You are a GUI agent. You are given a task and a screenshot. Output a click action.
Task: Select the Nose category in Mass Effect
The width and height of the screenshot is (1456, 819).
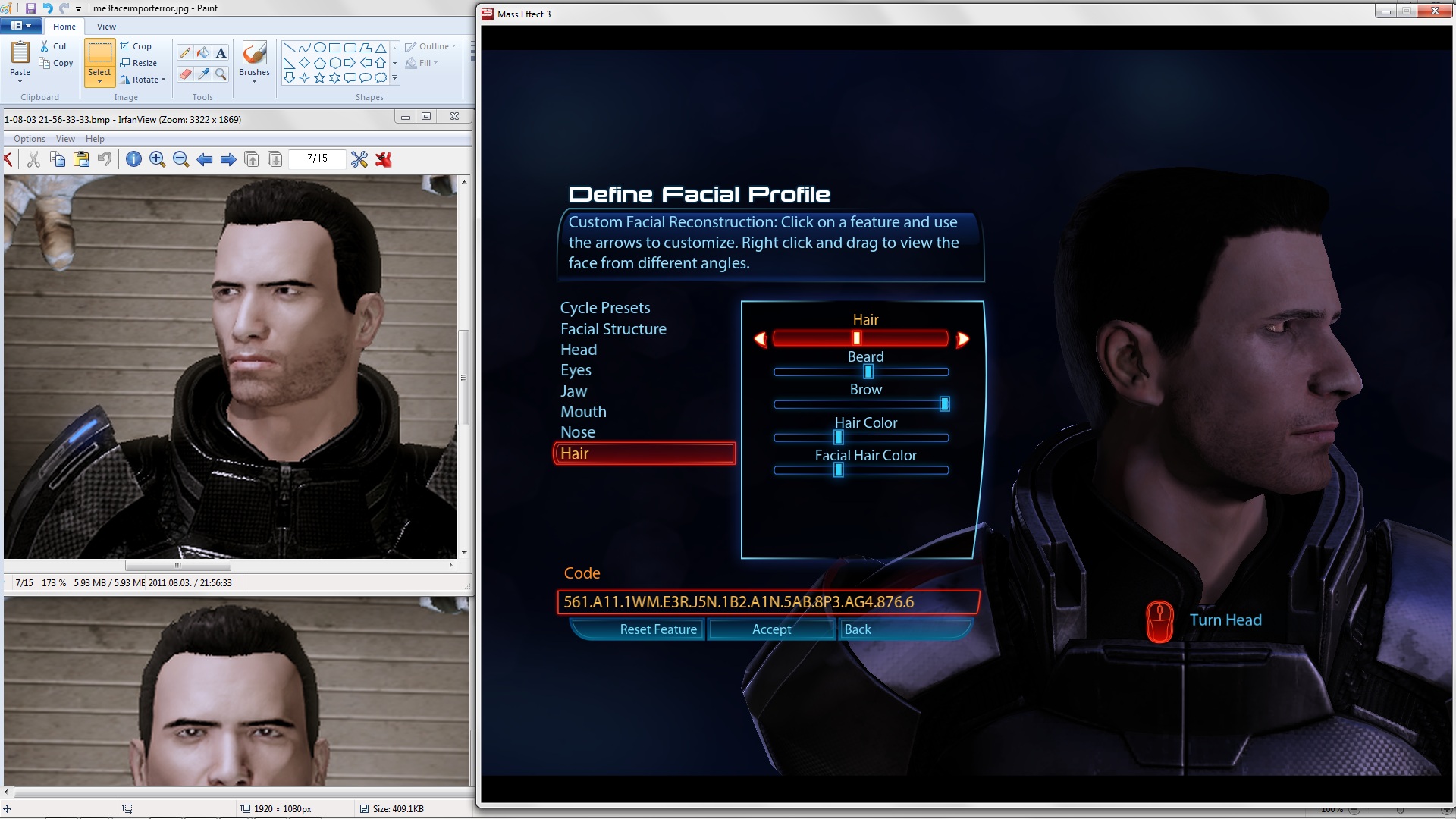(578, 432)
